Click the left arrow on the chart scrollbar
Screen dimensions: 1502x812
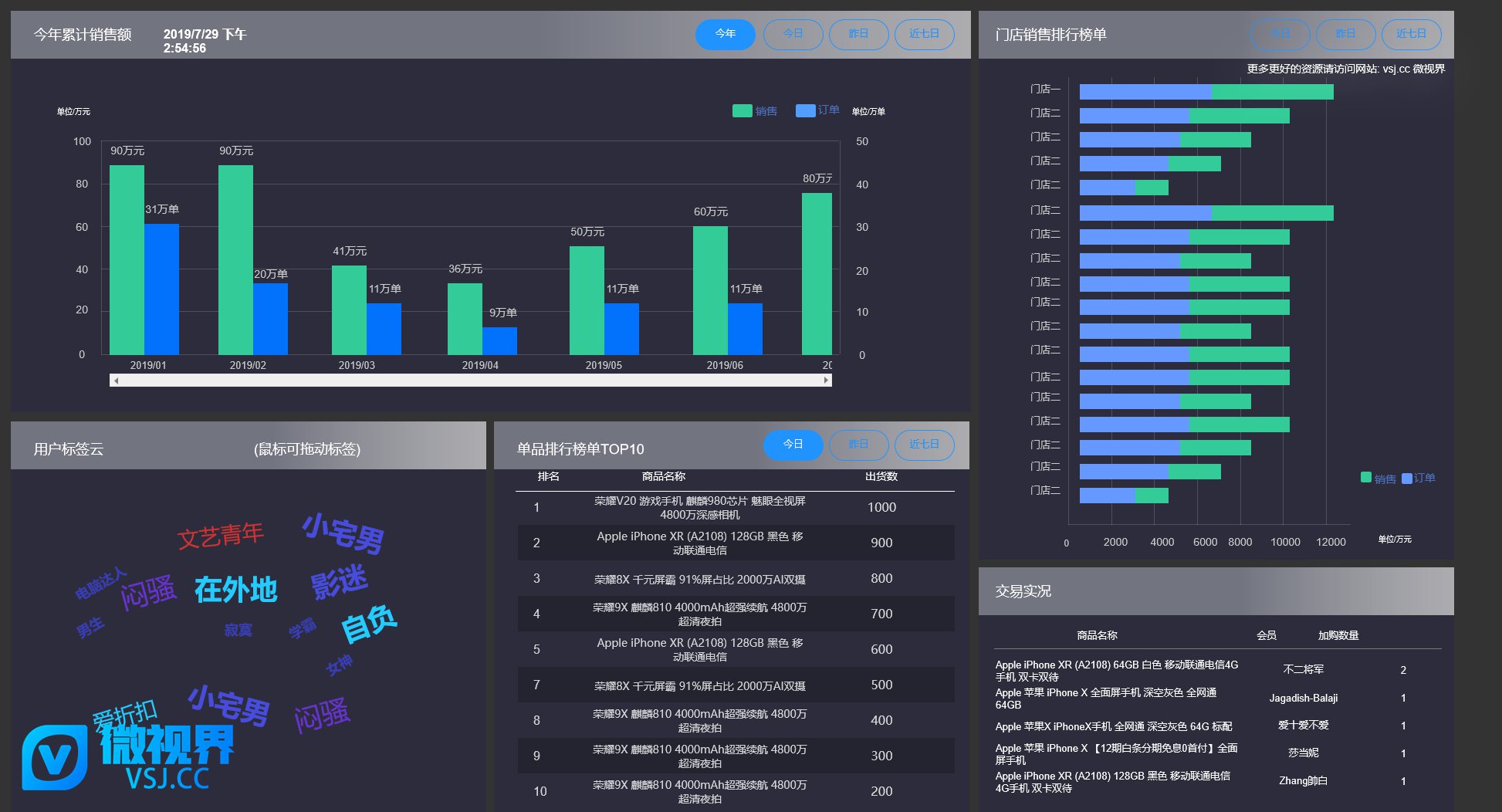pos(116,381)
